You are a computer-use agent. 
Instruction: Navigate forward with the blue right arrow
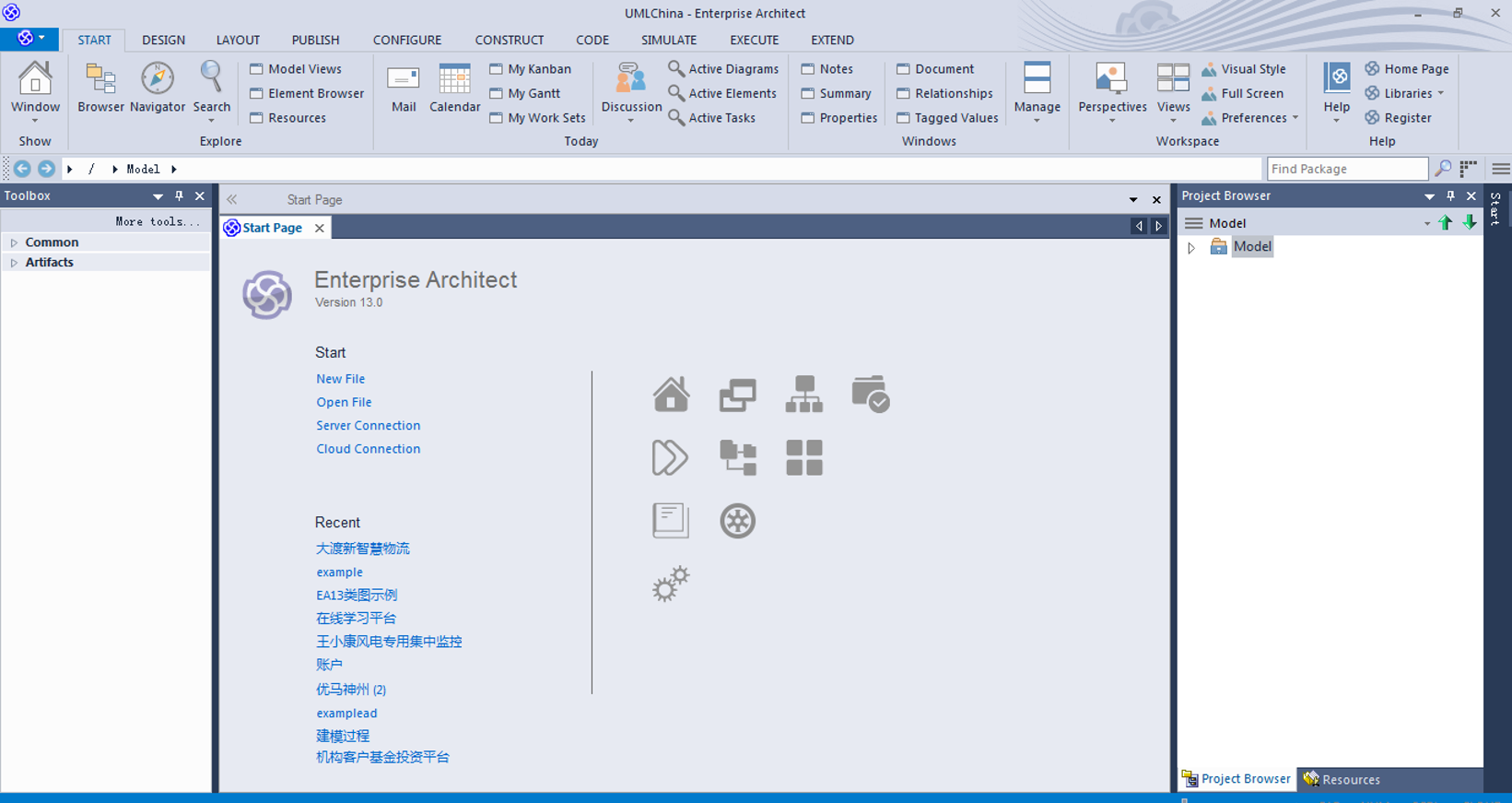[46, 169]
